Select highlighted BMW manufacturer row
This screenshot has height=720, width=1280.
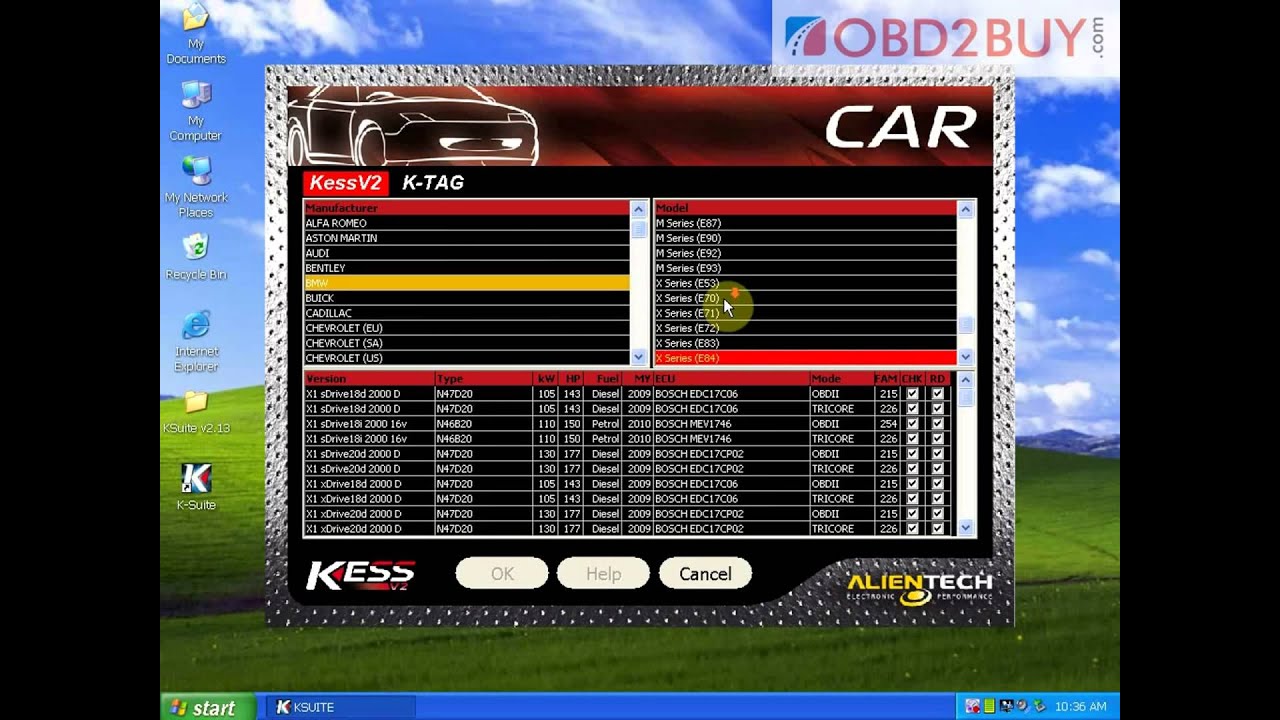click(x=467, y=283)
